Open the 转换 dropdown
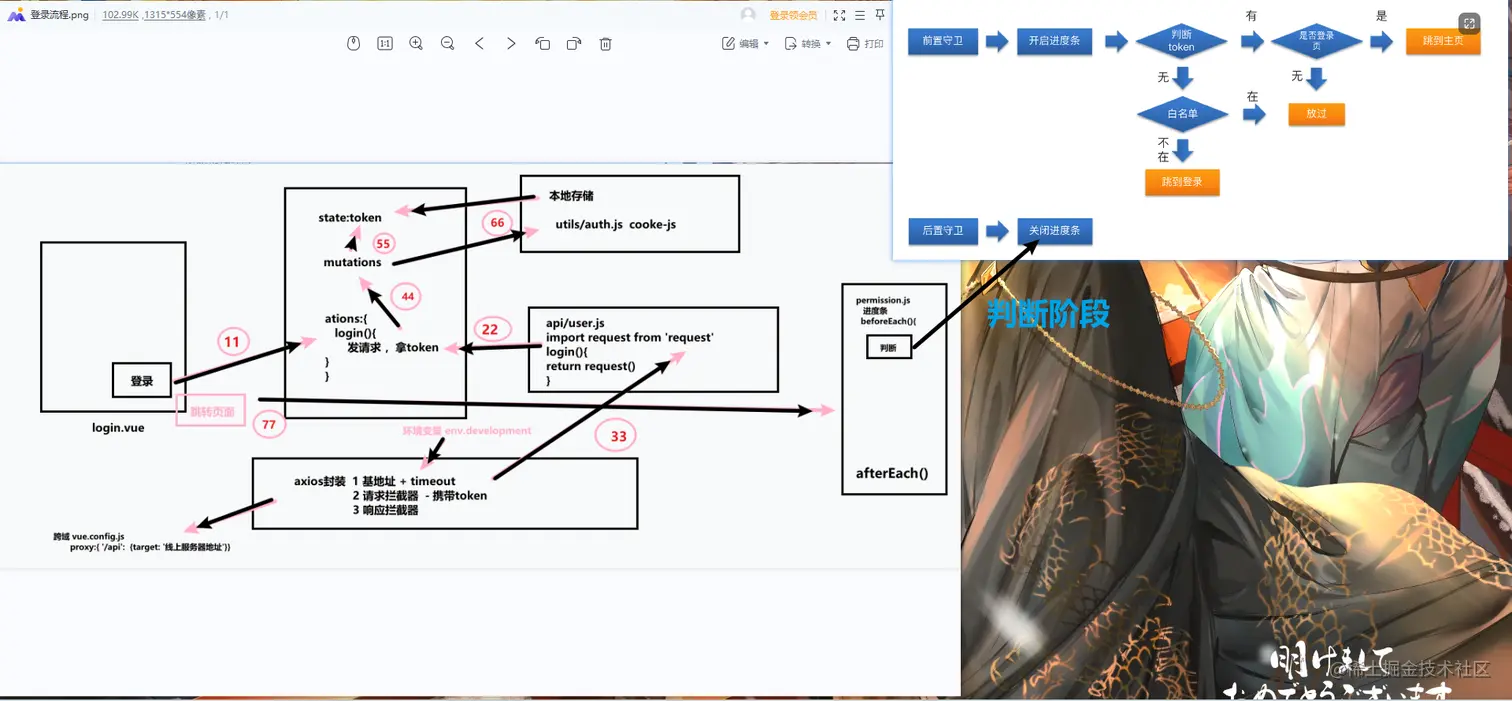Screen dimensions: 1512x701 pos(809,43)
